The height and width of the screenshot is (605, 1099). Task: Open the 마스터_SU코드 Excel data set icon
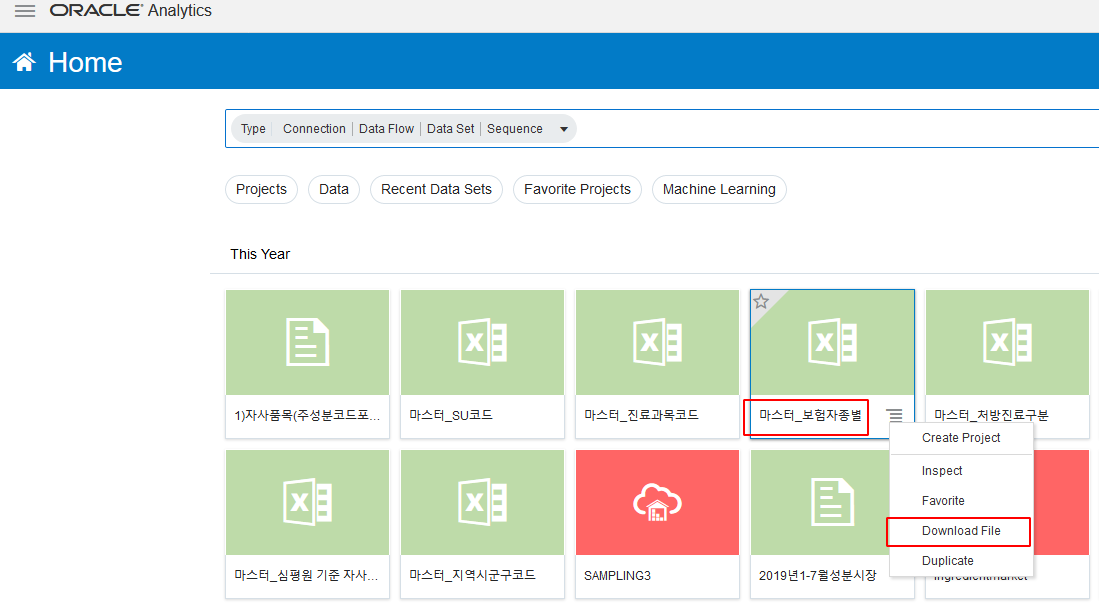coord(482,342)
